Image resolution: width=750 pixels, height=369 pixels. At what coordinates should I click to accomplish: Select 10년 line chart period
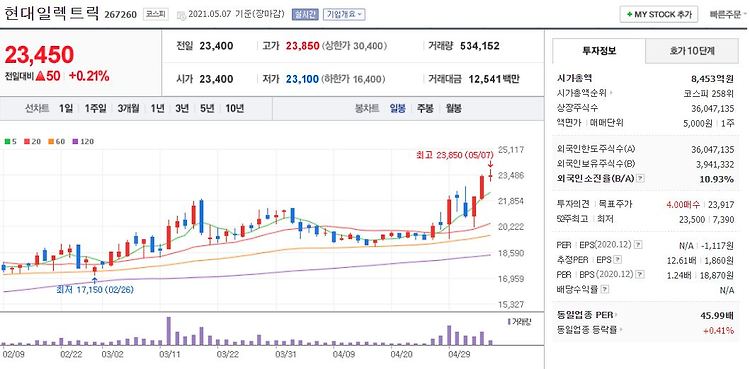[x=235, y=109]
